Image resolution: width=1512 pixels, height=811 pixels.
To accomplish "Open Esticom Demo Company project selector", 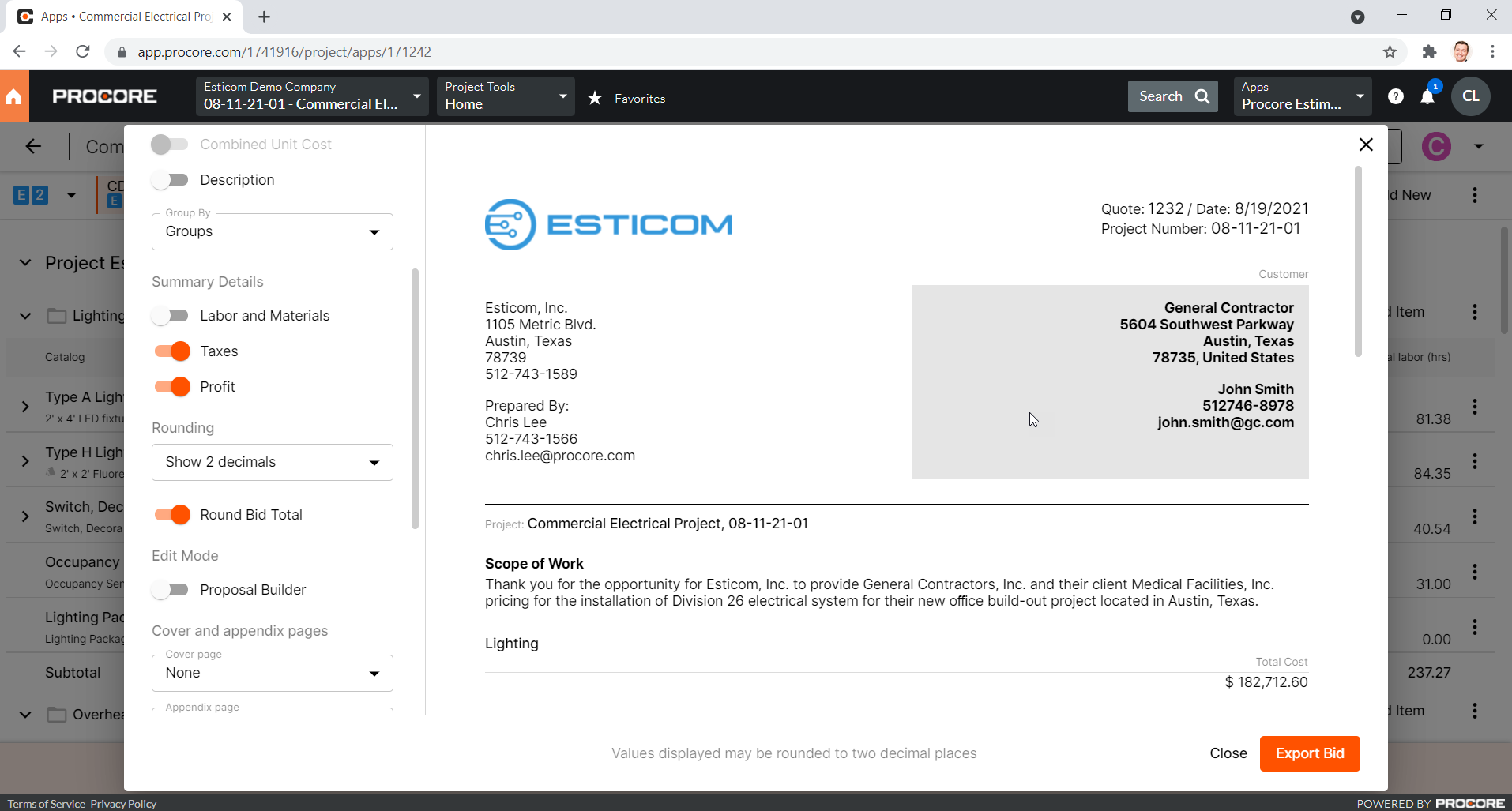I will pos(312,96).
